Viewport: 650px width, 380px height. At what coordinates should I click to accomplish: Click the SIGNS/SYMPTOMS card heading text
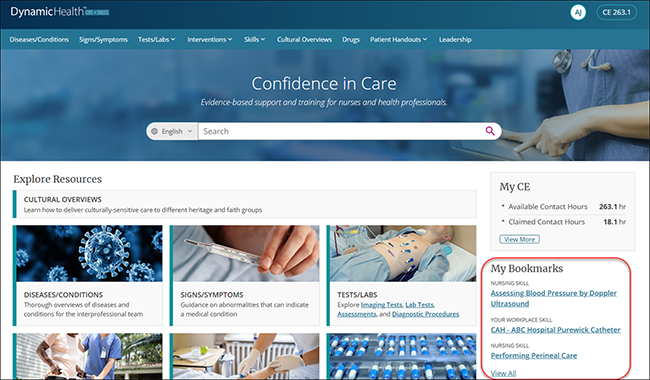tap(212, 295)
